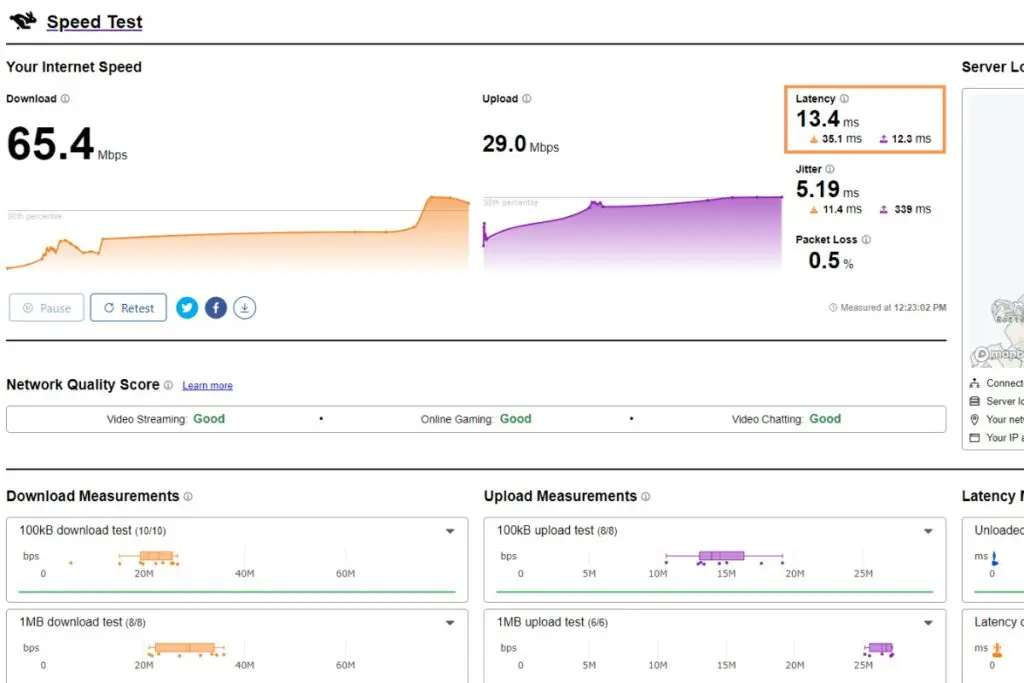The height and width of the screenshot is (683, 1024).
Task: Click the Your network location pin icon
Action: (976, 419)
